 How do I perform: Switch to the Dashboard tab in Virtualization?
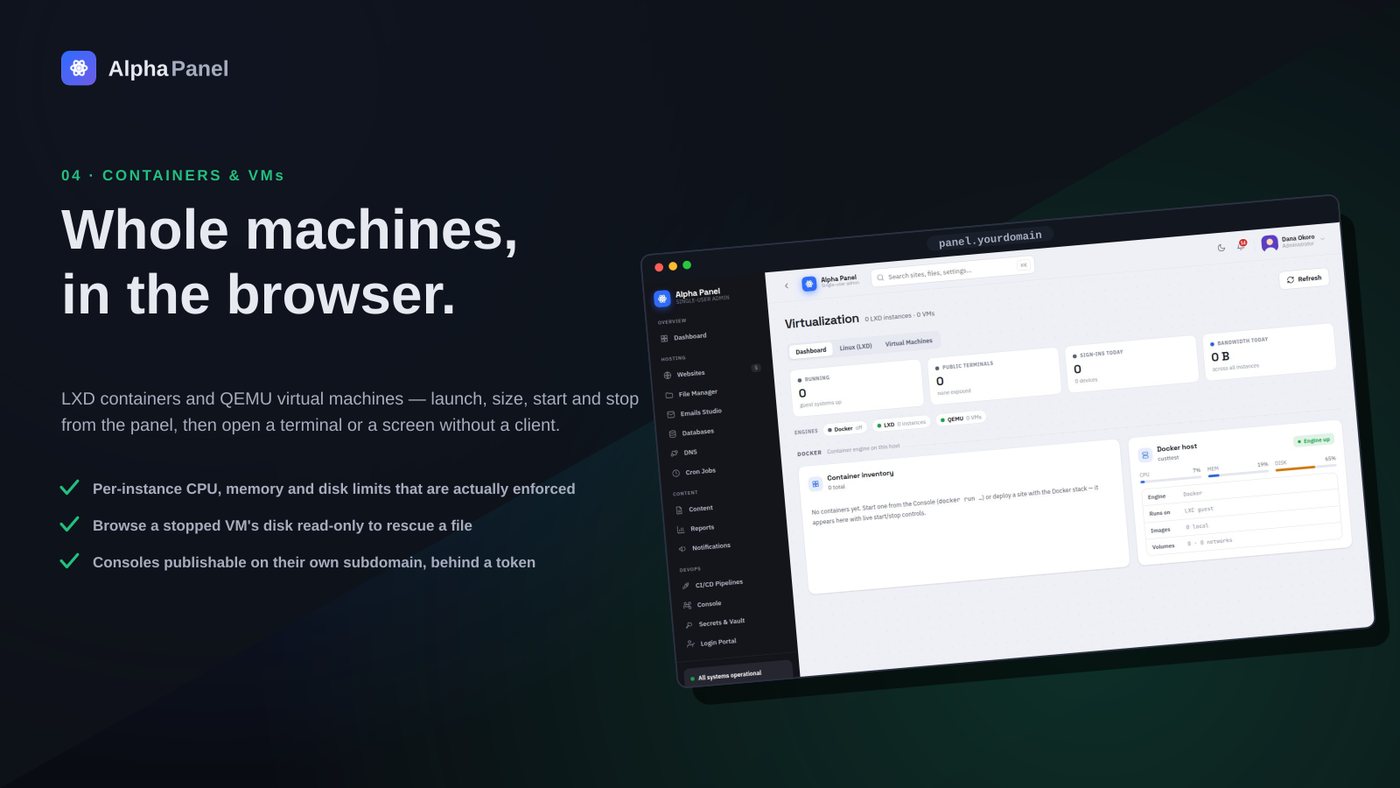811,351
